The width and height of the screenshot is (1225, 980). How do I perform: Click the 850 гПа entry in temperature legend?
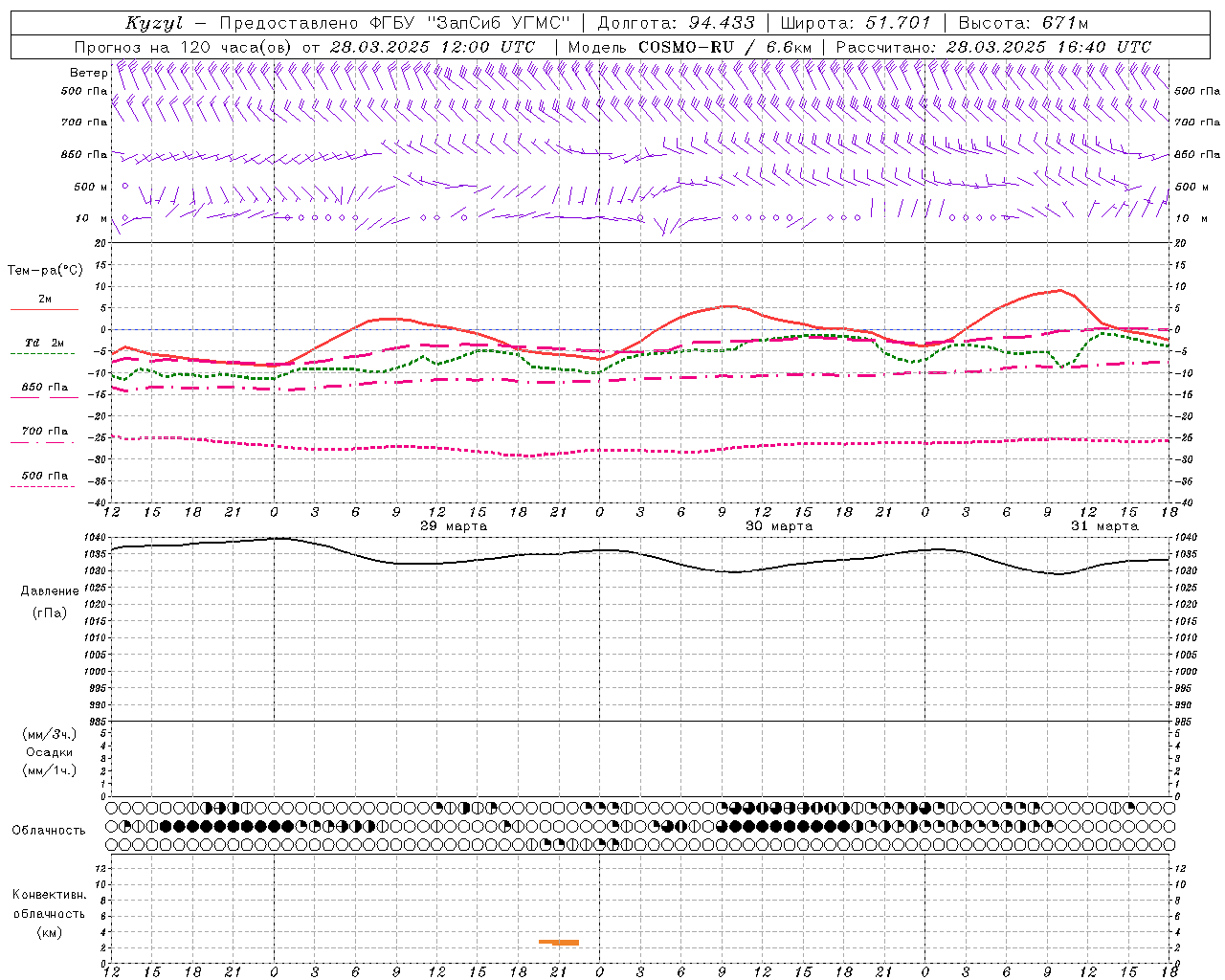45,388
